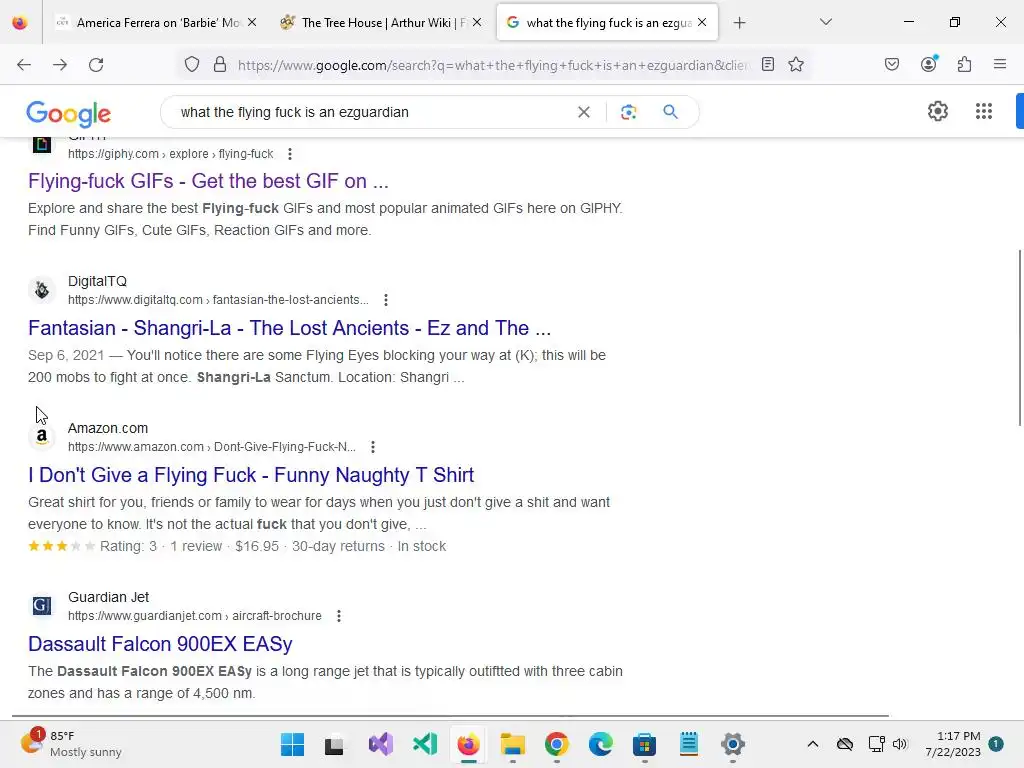Open the Notepad taskbar icon
This screenshot has height=768, width=1024.
coord(688,744)
